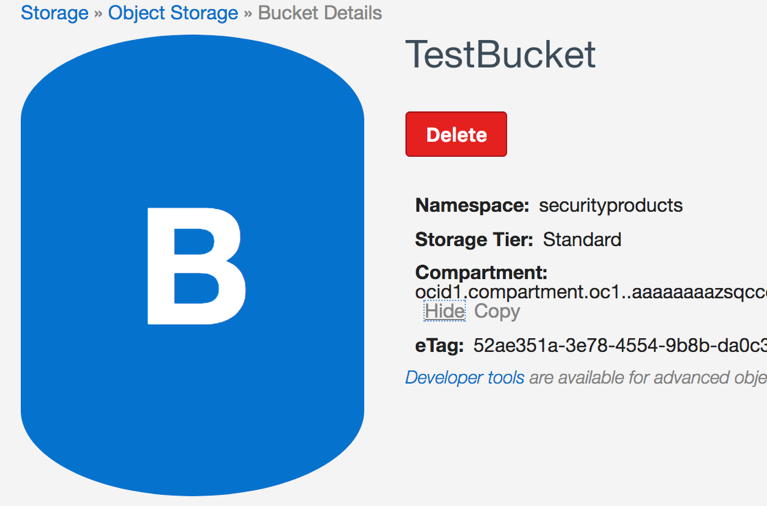Copy the compartment OCID

point(497,311)
